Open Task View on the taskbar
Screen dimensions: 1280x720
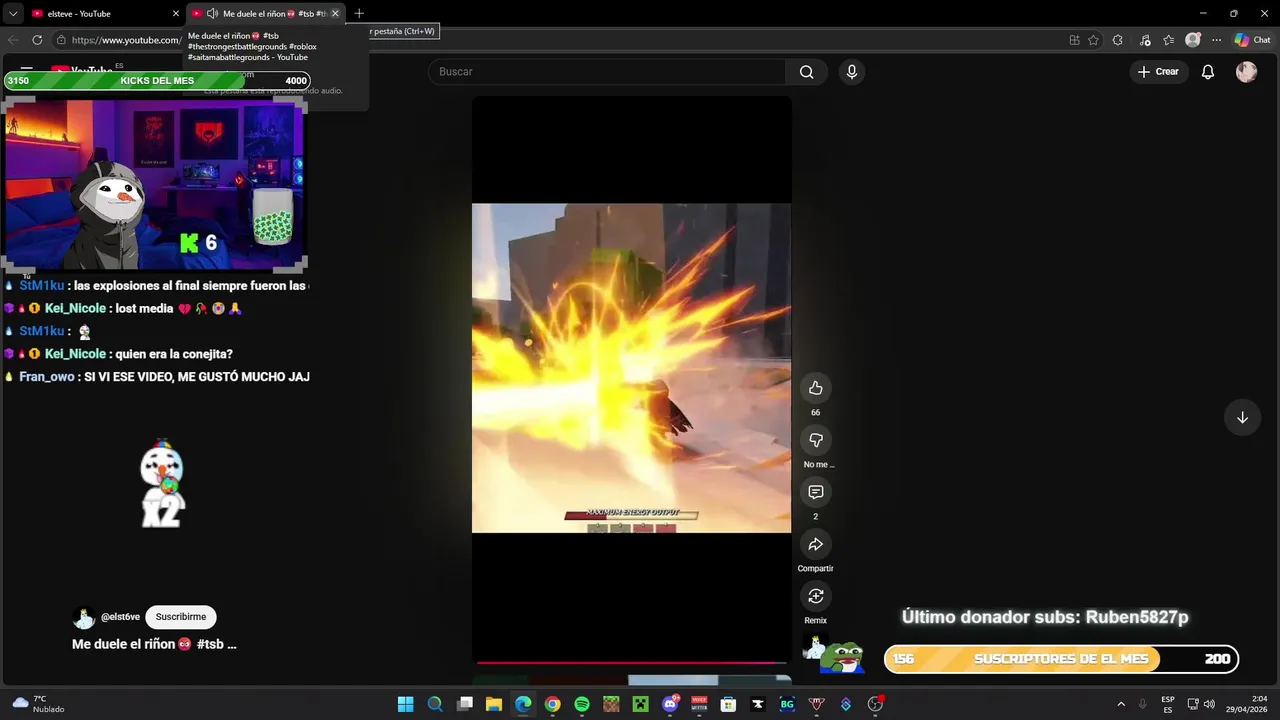point(464,704)
